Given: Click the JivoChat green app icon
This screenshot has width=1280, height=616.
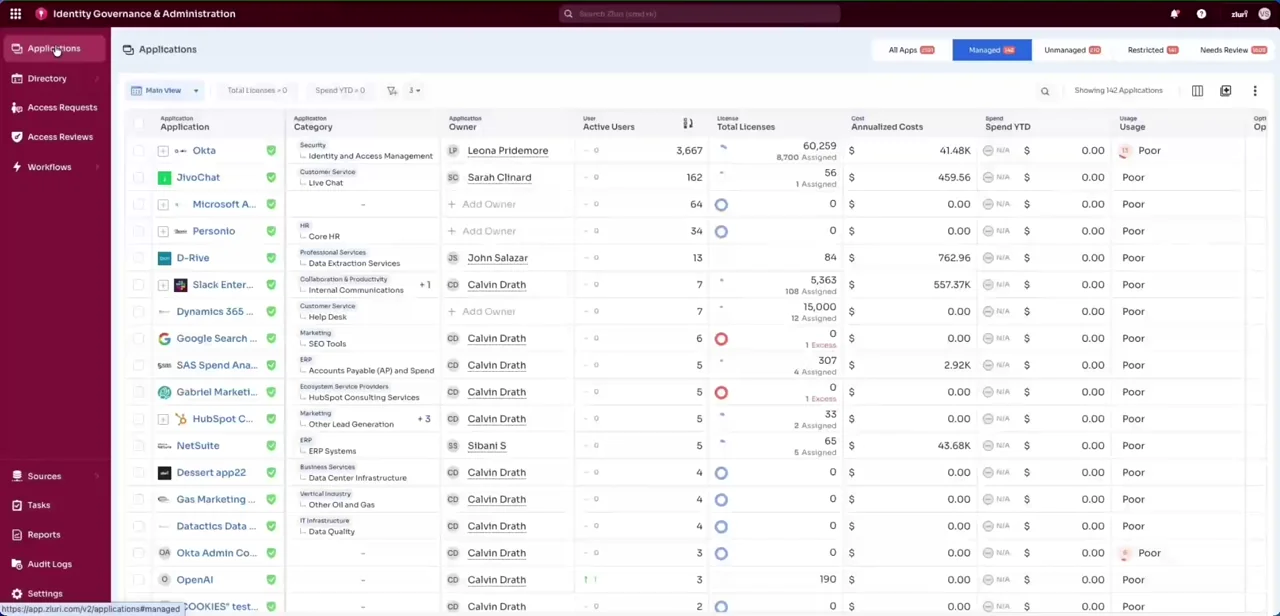Looking at the screenshot, I should 164,177.
